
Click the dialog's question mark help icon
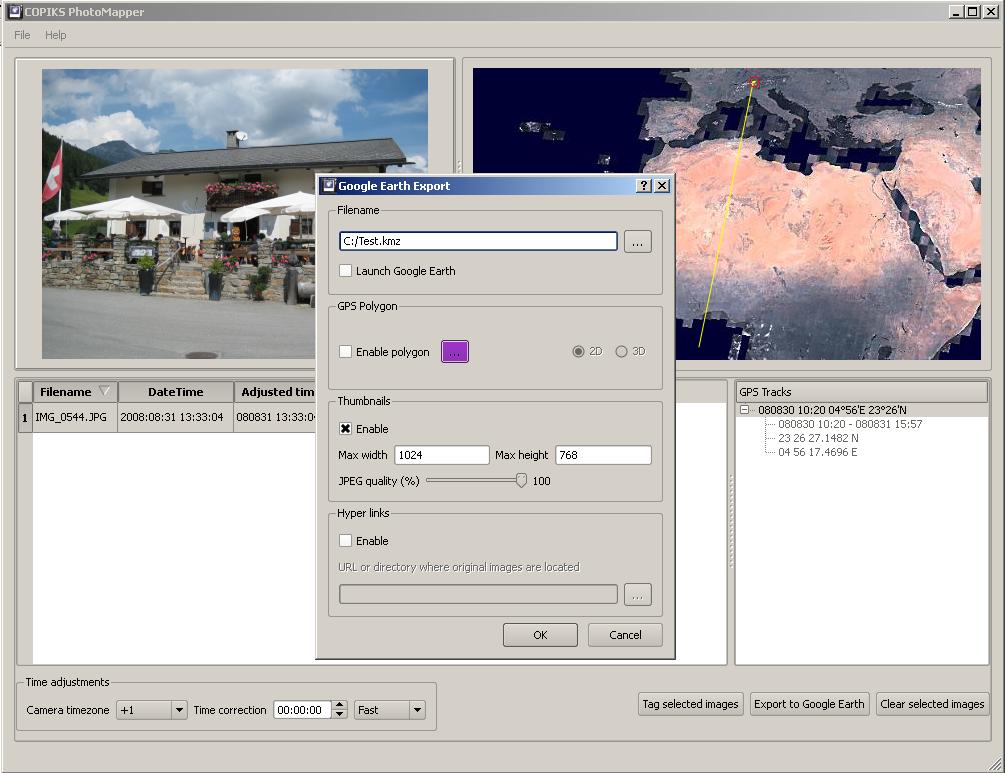click(x=643, y=186)
